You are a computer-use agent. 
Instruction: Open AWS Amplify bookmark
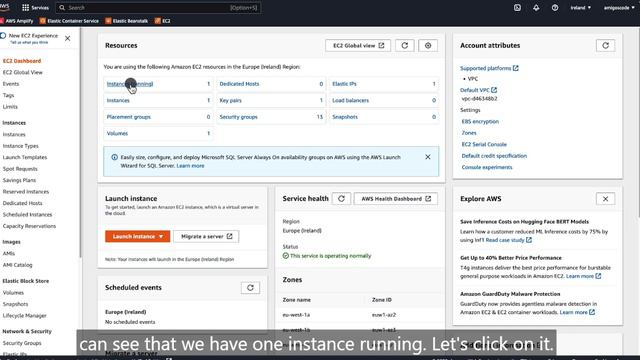pos(17,21)
